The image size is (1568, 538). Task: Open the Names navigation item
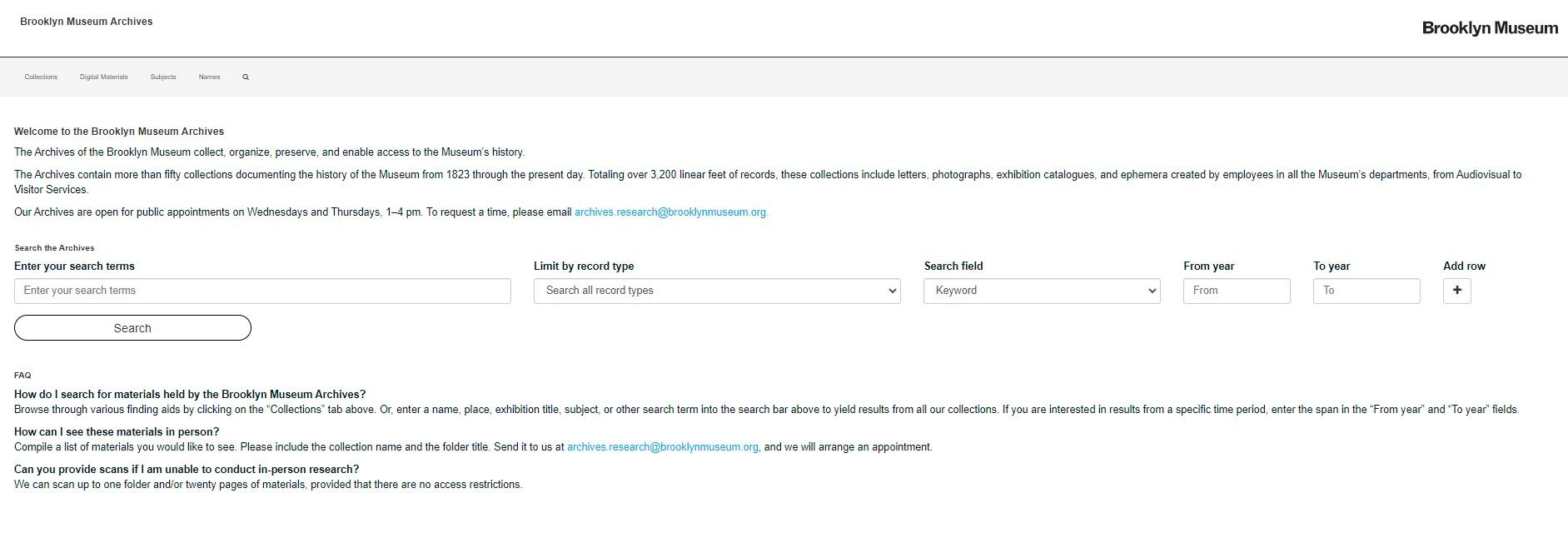(x=209, y=77)
